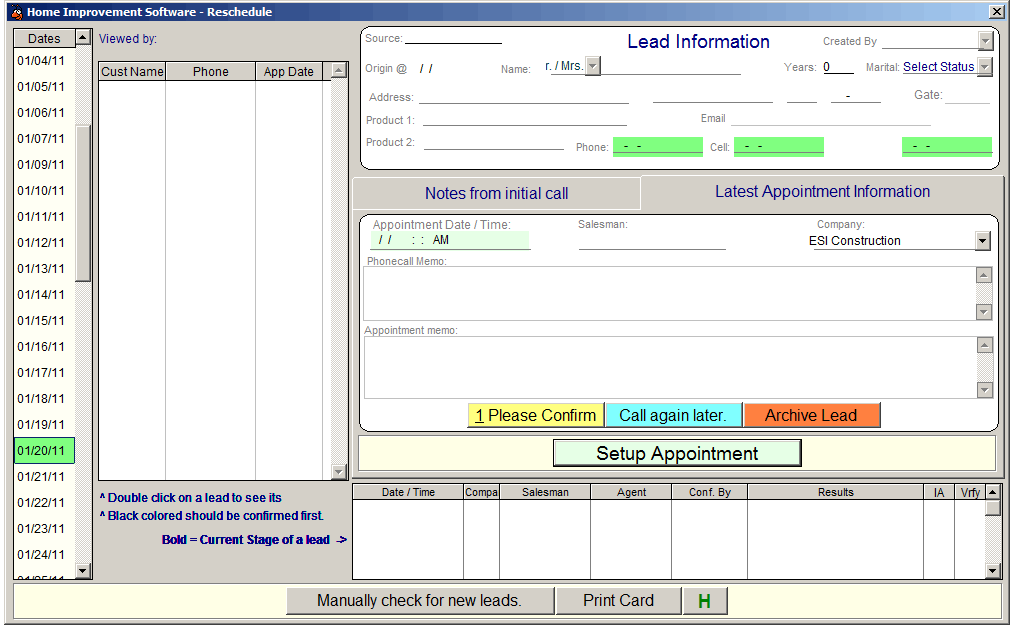Open the Mr. / Mrs. title dropdown
1012x633 pixels.
click(593, 66)
